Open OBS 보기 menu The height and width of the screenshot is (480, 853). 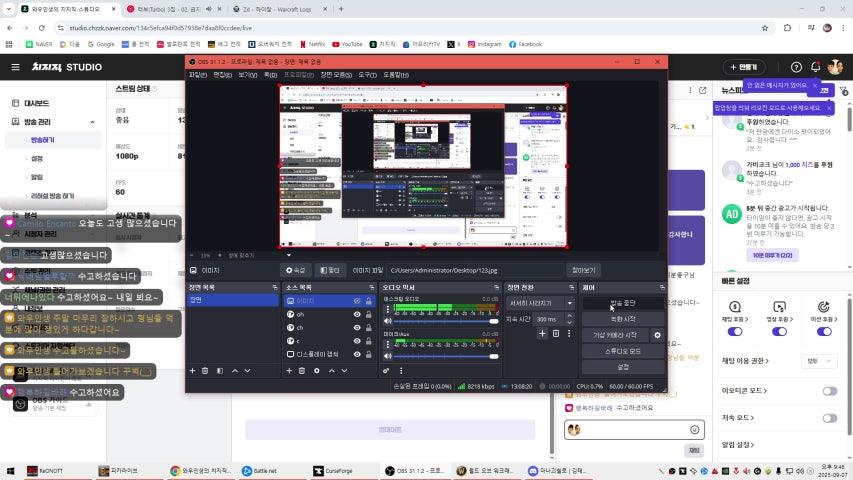[248, 75]
